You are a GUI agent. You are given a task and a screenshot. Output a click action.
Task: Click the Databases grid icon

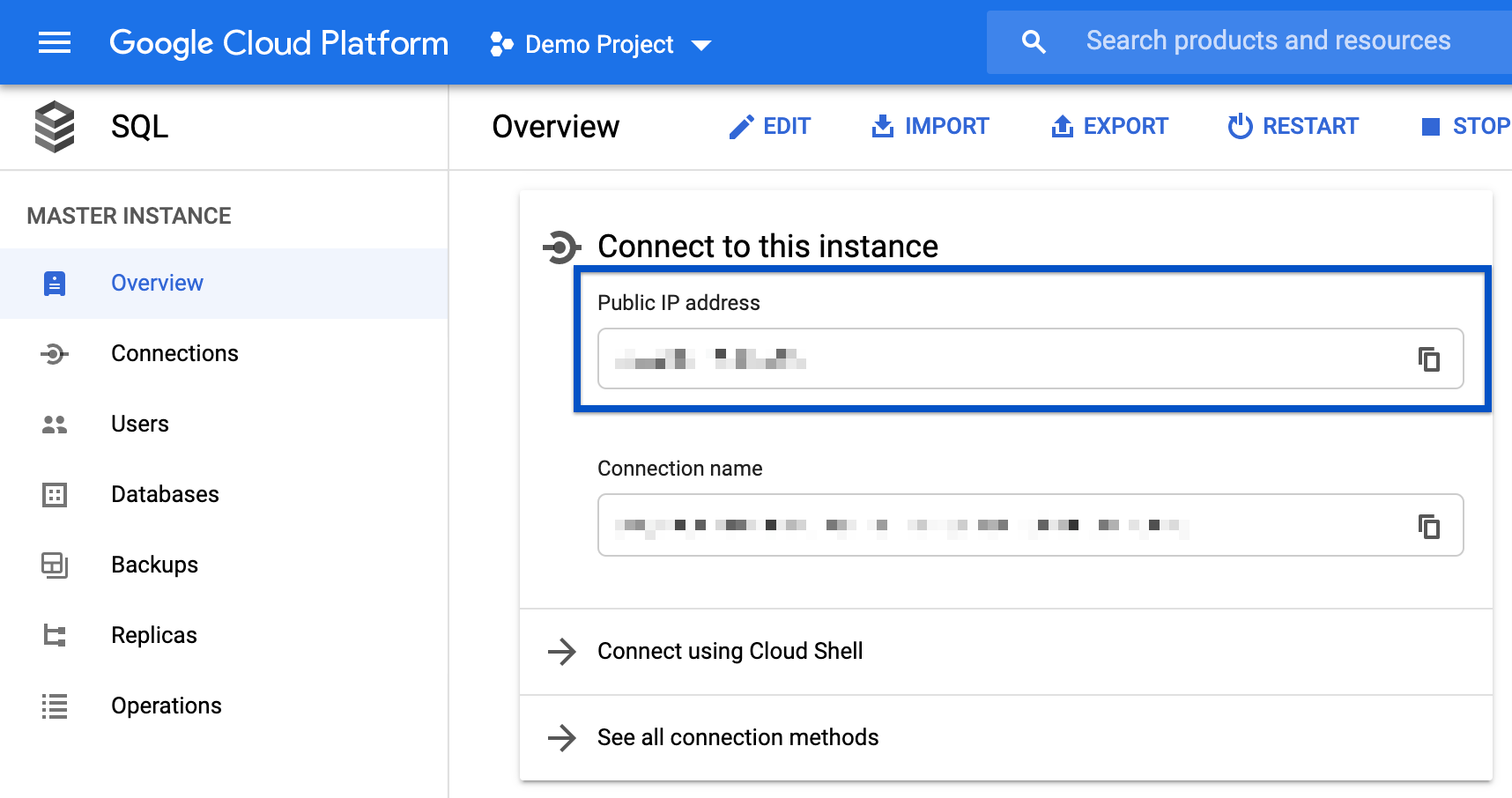(x=55, y=495)
